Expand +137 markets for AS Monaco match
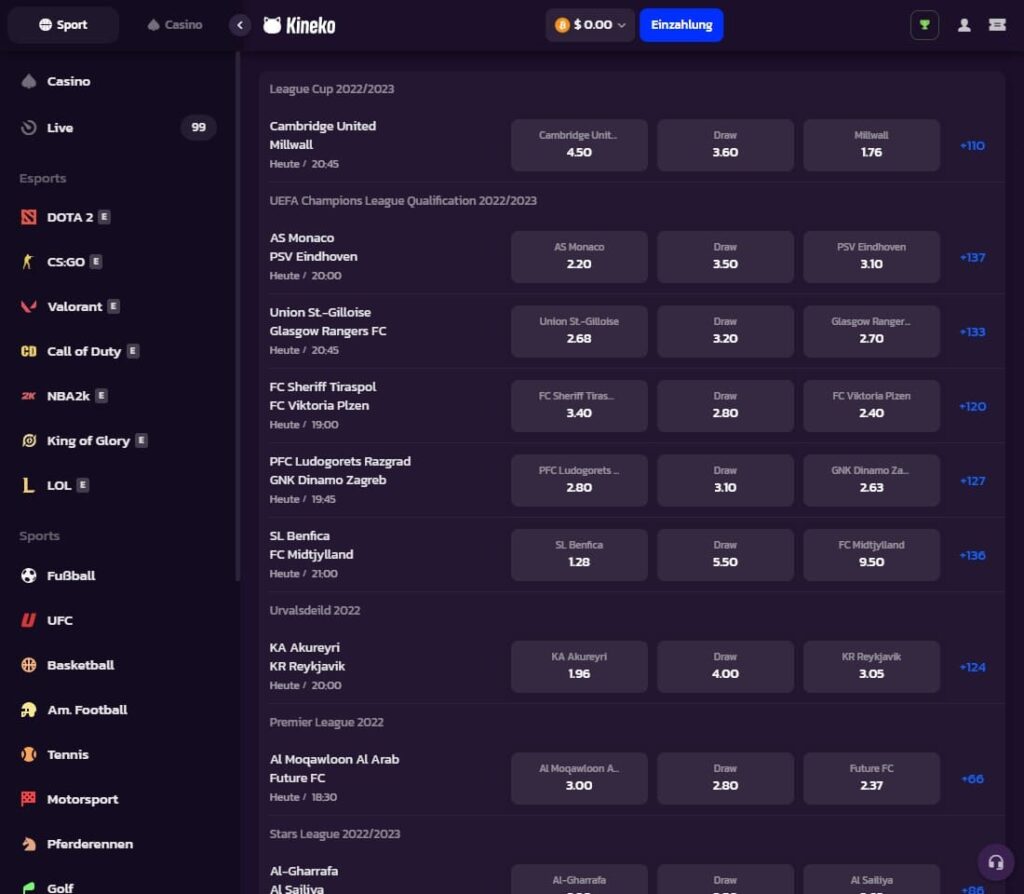This screenshot has height=894, width=1024. [972, 258]
